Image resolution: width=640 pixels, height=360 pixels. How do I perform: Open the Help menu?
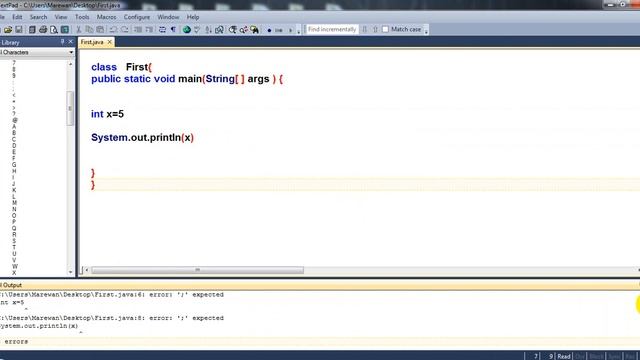(x=193, y=17)
